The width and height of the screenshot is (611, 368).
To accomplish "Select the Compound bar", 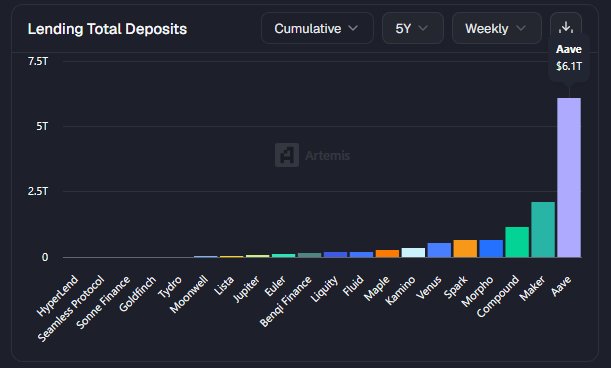I will (x=517, y=242).
